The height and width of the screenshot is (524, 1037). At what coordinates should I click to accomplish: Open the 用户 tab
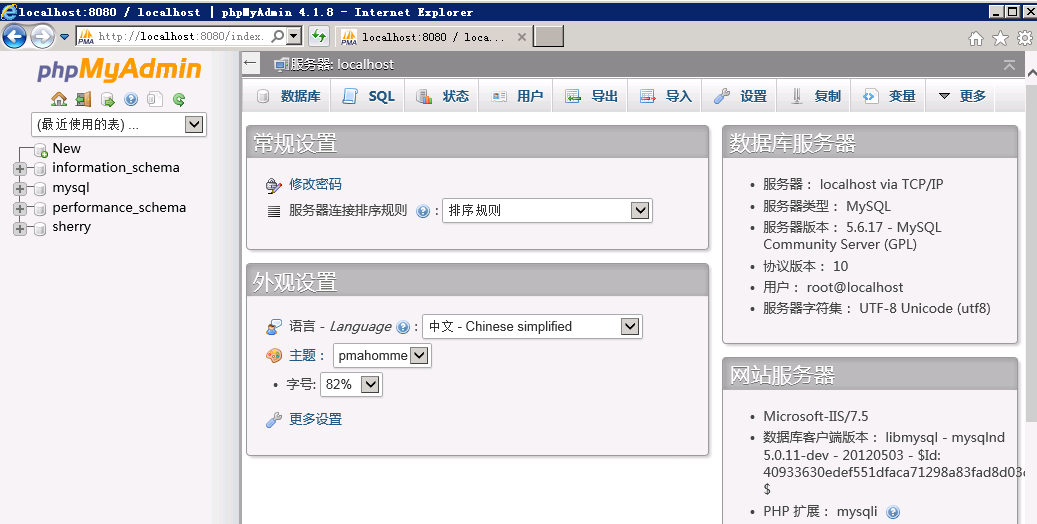516,97
